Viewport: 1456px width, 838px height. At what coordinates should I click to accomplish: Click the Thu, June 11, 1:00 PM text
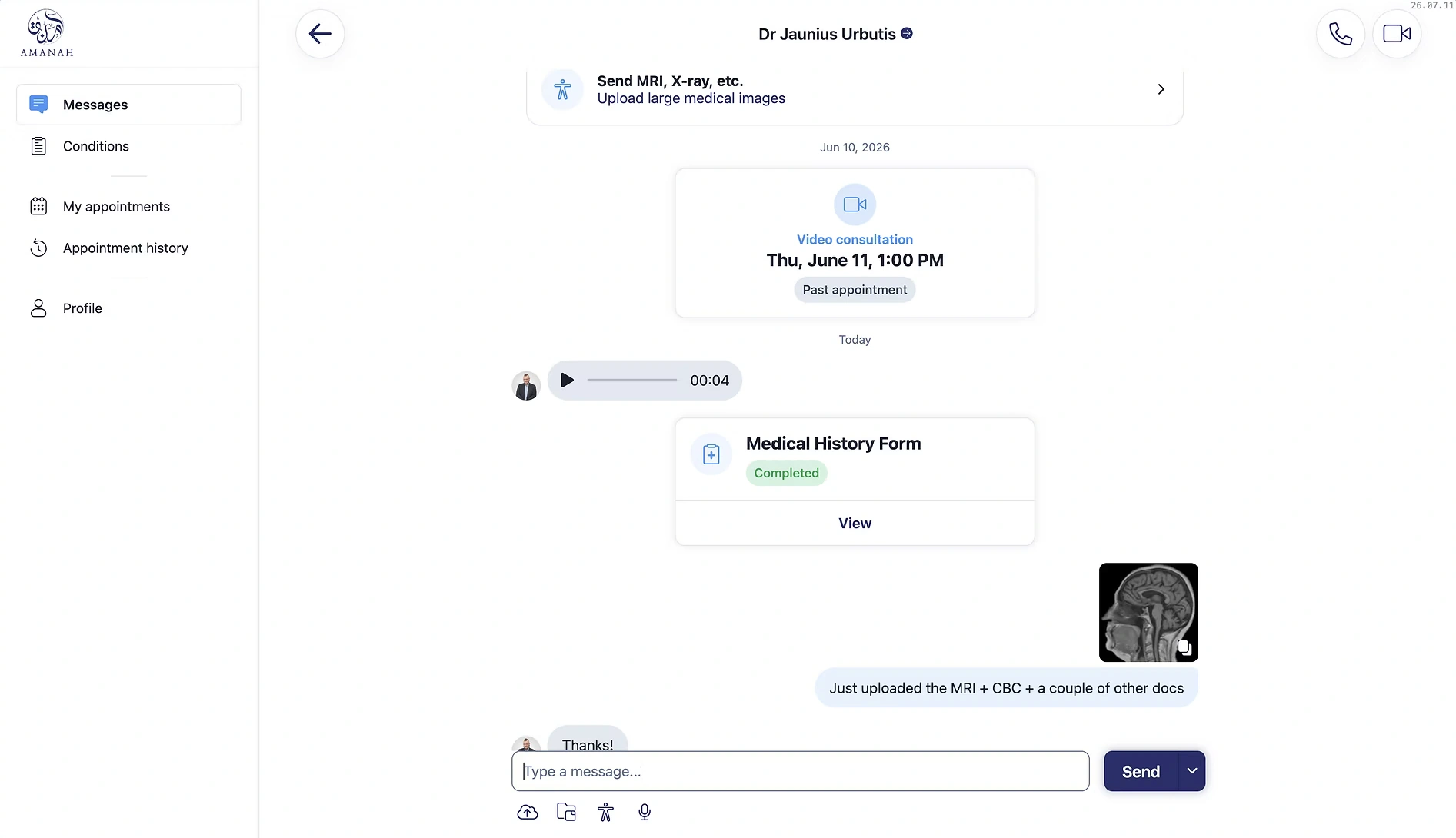[855, 260]
